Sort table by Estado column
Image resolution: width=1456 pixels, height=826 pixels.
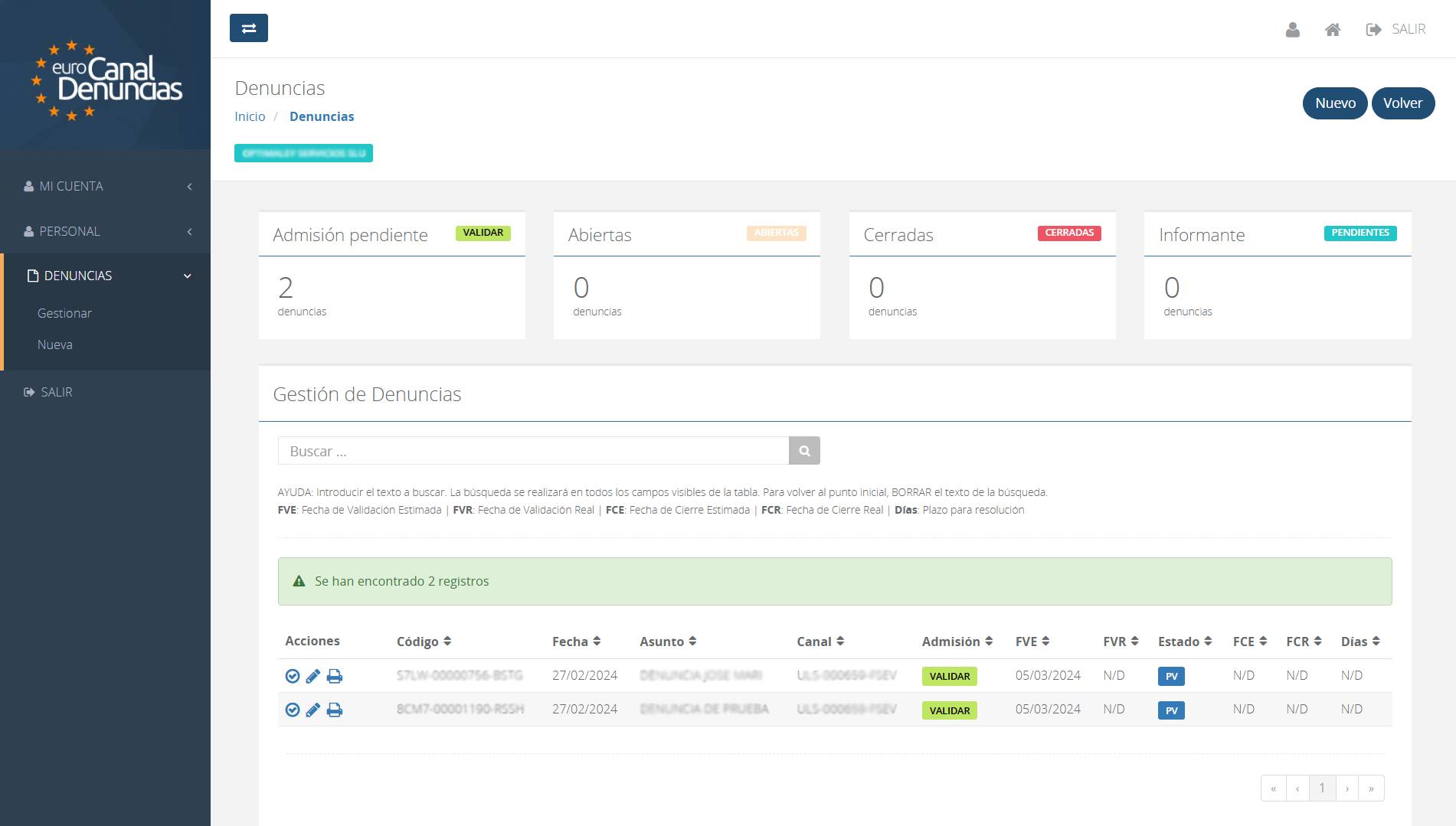coord(1185,642)
